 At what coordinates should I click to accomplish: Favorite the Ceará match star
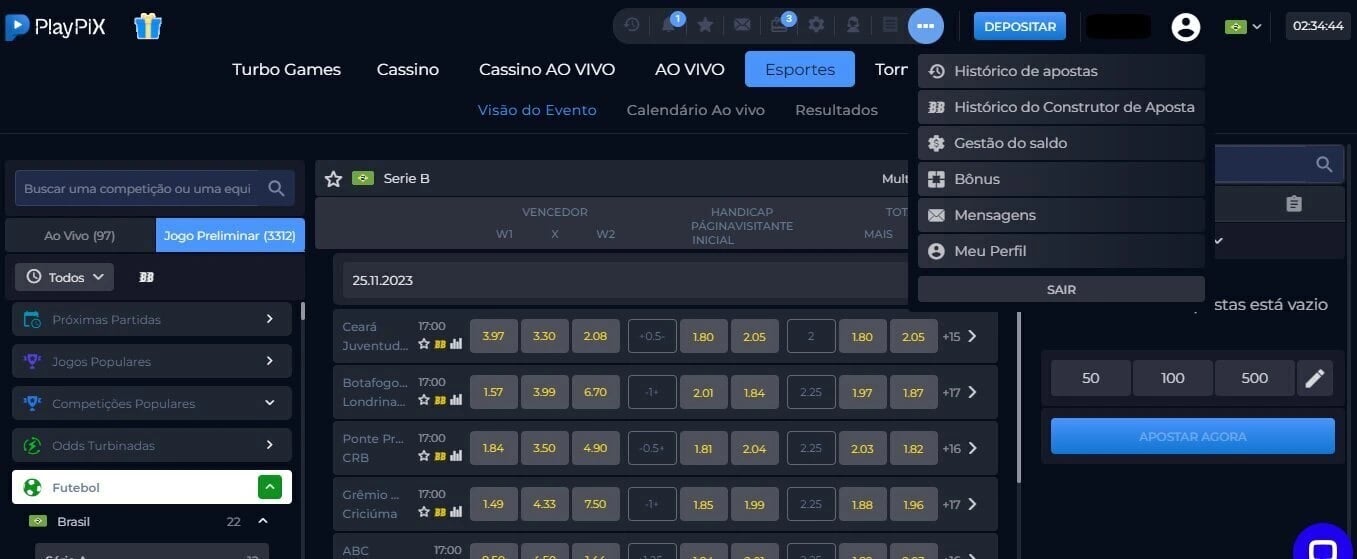(x=424, y=344)
